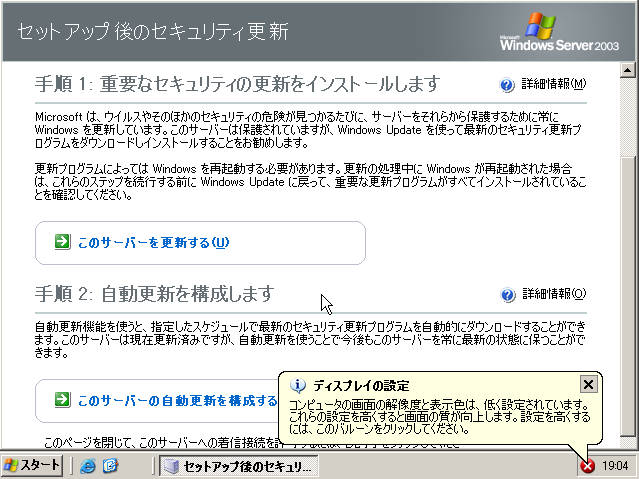The width and height of the screenshot is (639, 479).
Task: Click the 手順 1 heading text
Action: click(x=237, y=84)
